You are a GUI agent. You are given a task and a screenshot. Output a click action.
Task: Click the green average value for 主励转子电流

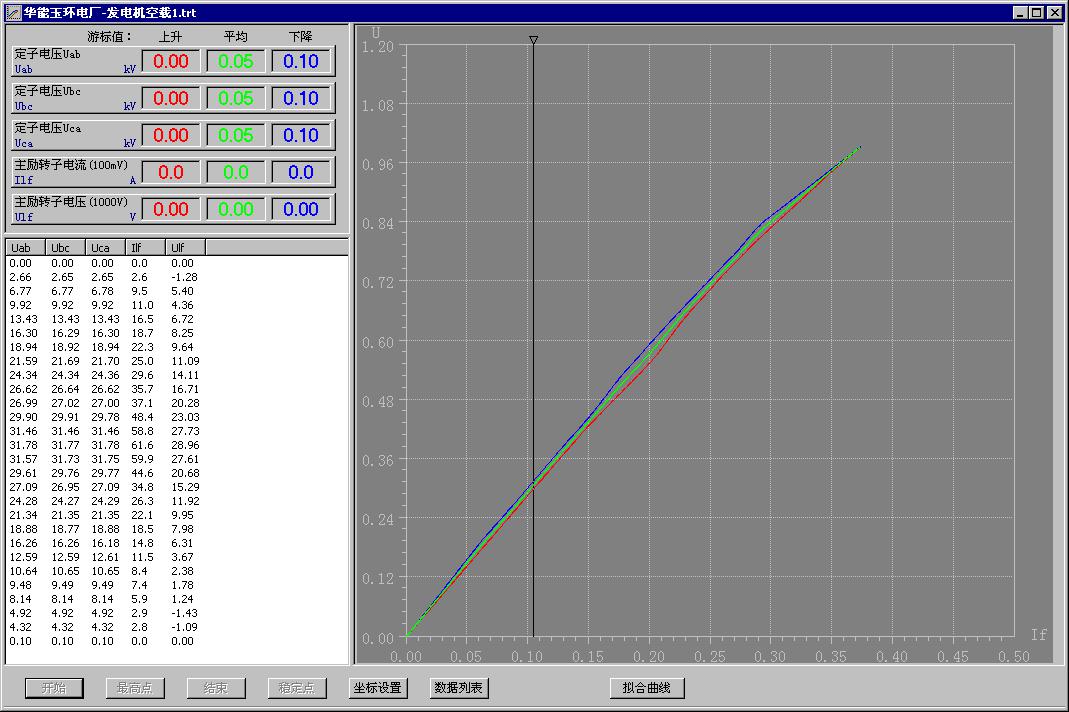[x=236, y=173]
